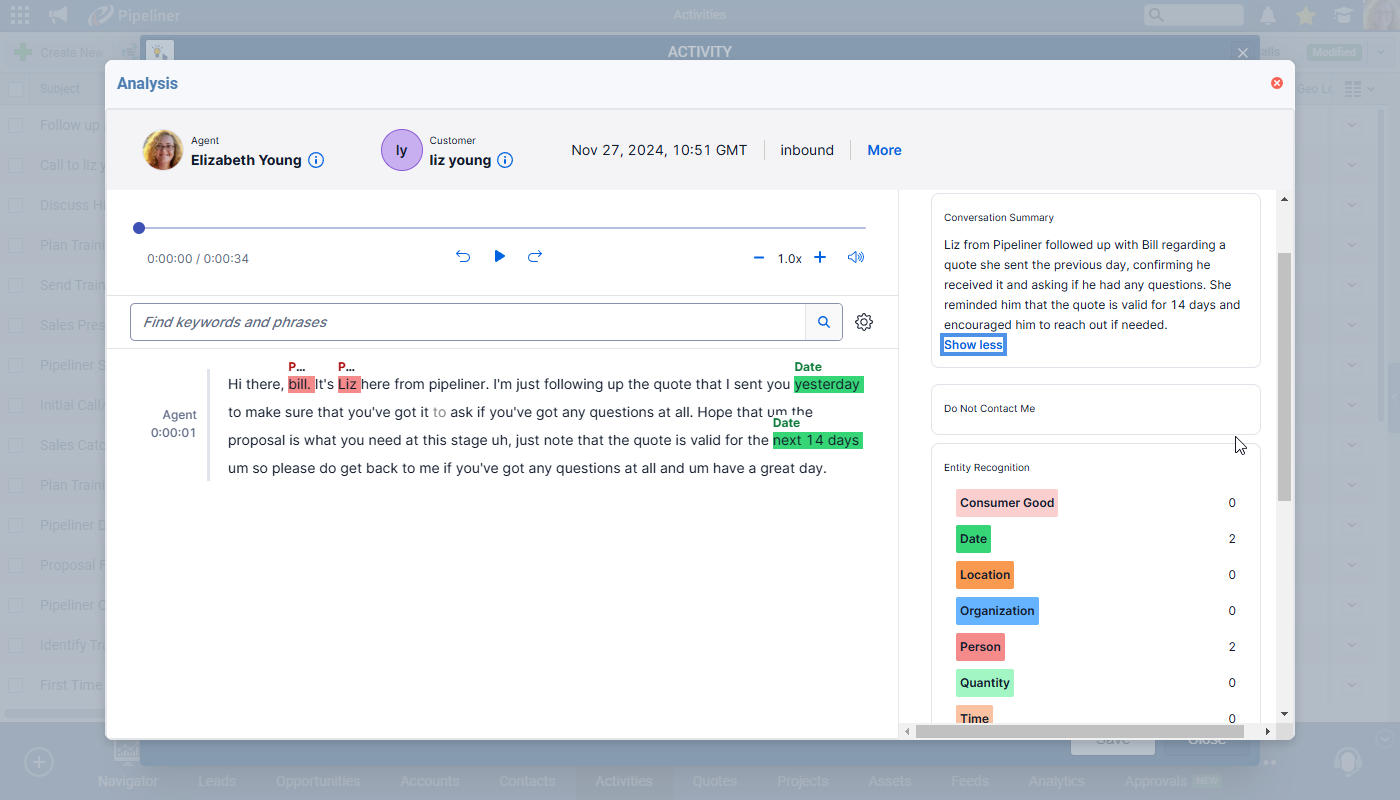Click the keyword search magnifier button

pos(824,322)
